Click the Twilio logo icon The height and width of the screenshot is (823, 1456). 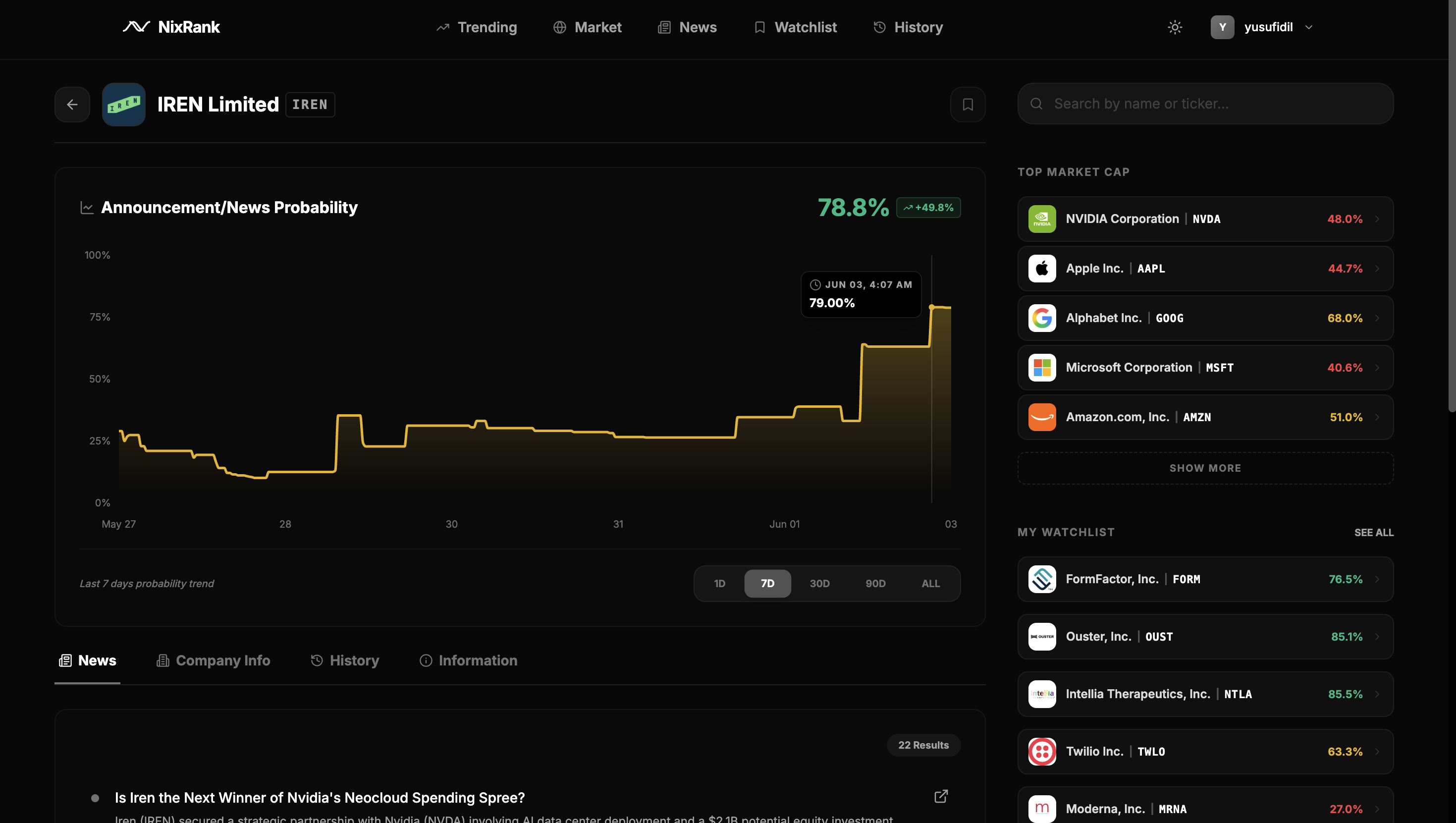tap(1042, 751)
